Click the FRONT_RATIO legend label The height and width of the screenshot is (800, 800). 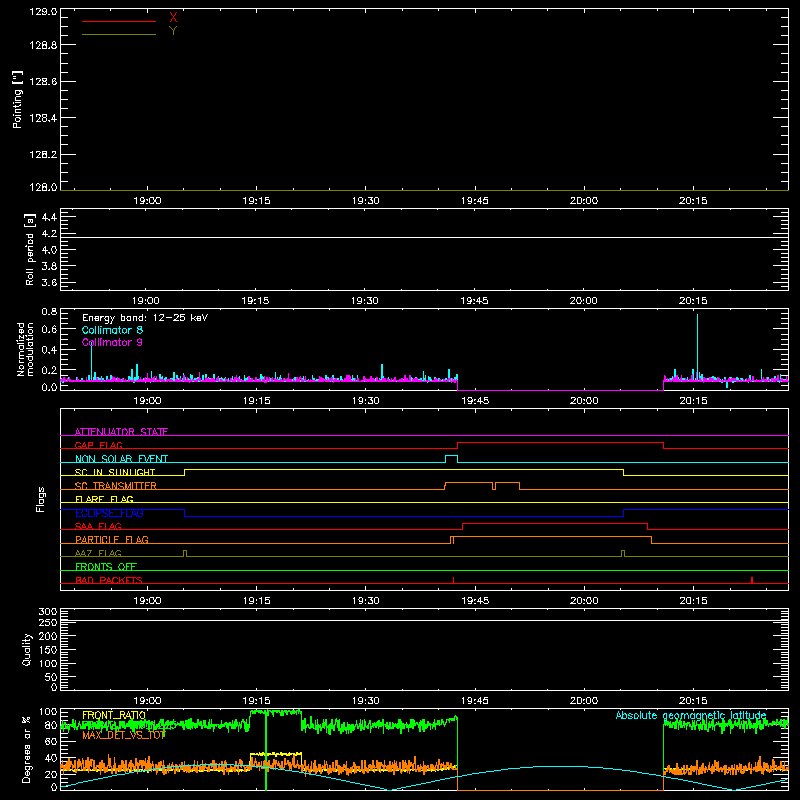[x=114, y=715]
